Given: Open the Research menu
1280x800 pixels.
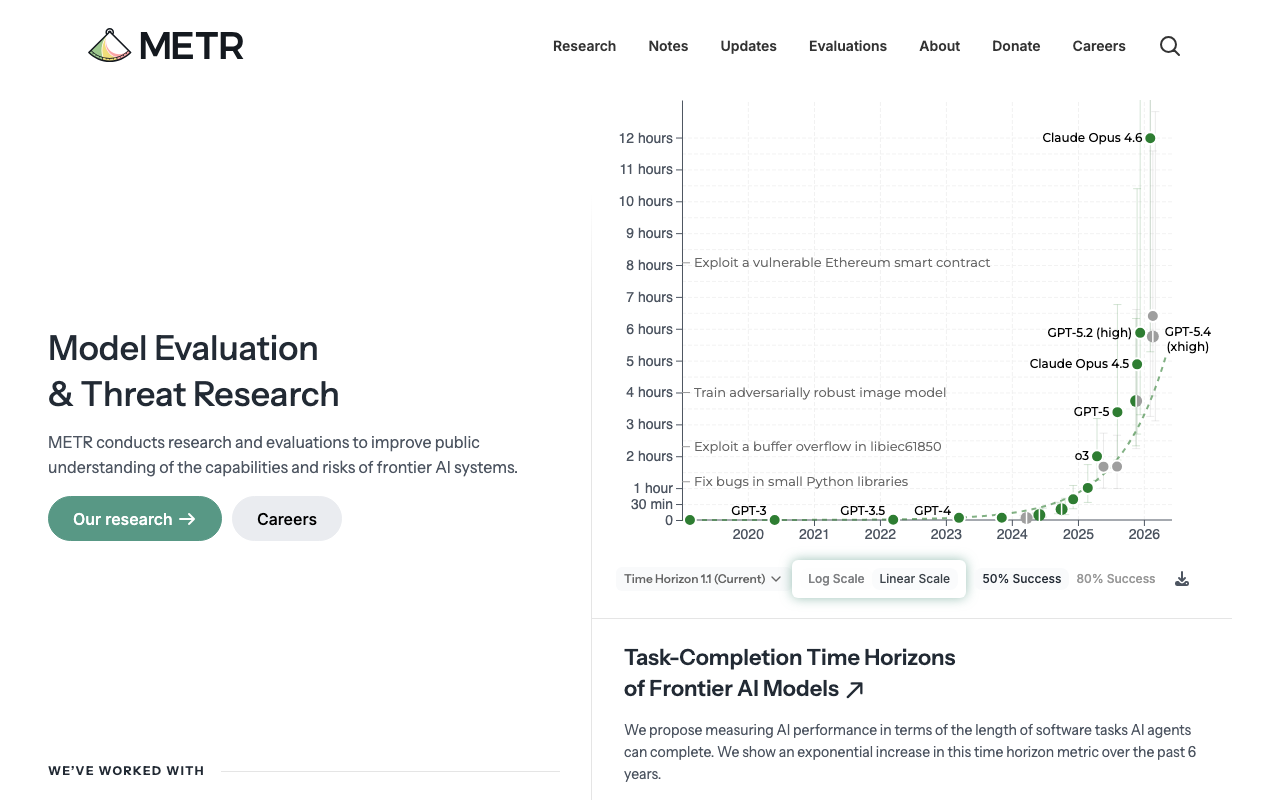Looking at the screenshot, I should (x=584, y=46).
